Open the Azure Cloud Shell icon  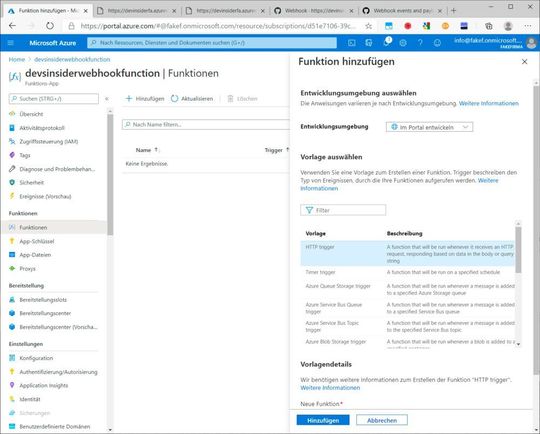point(352,43)
